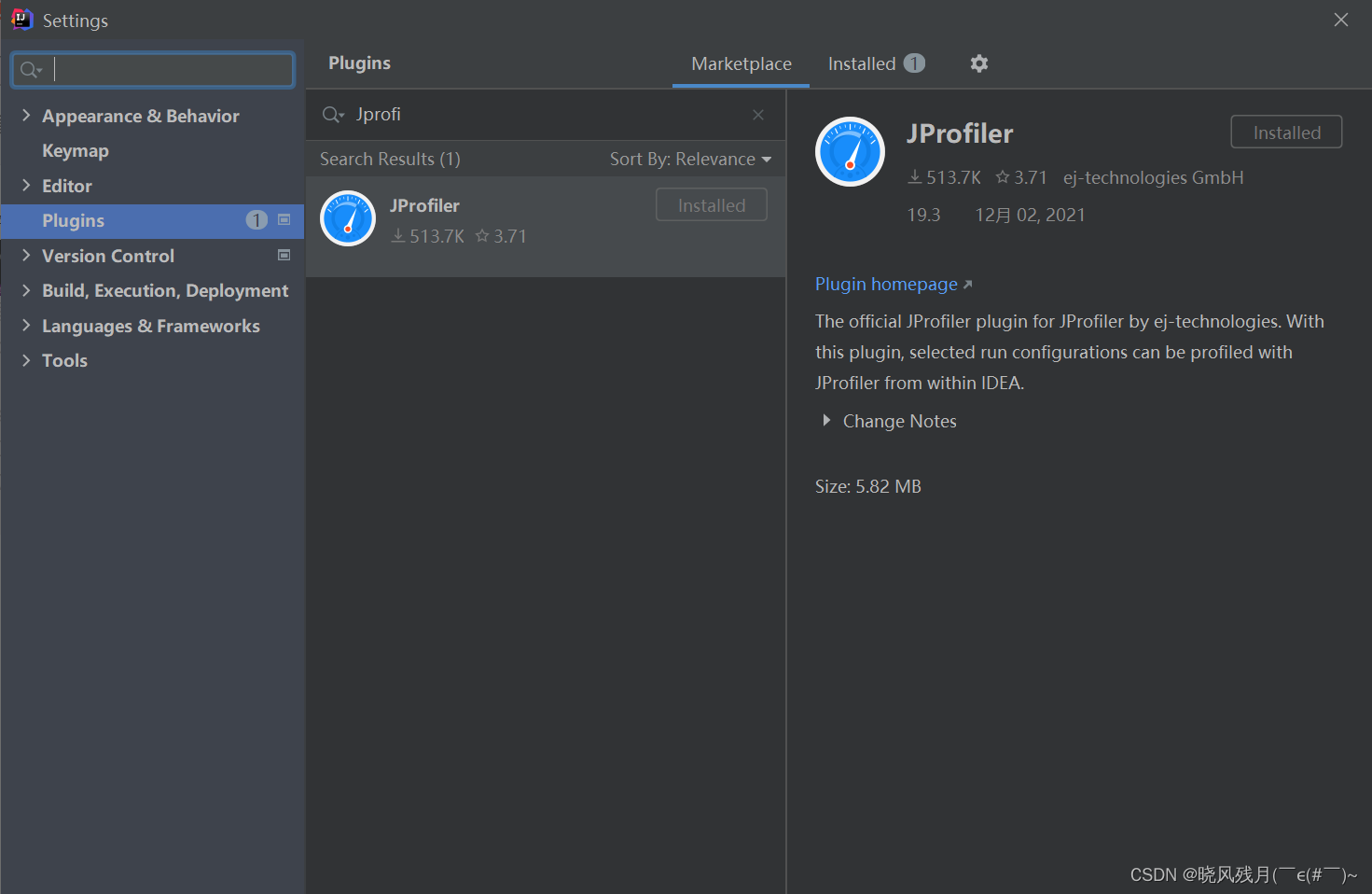
Task: Expand the Tools settings node
Action: 26,360
